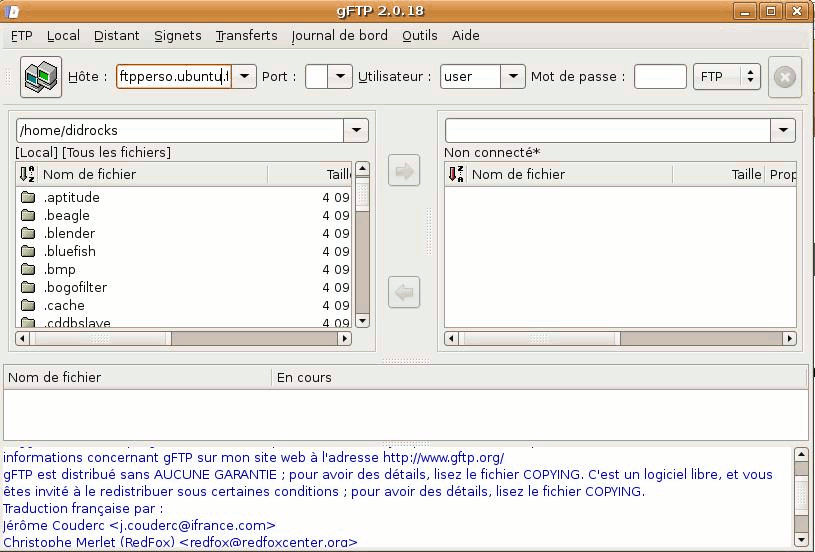Open the Journal de bord menu
This screenshot has width=815, height=552.
339,35
